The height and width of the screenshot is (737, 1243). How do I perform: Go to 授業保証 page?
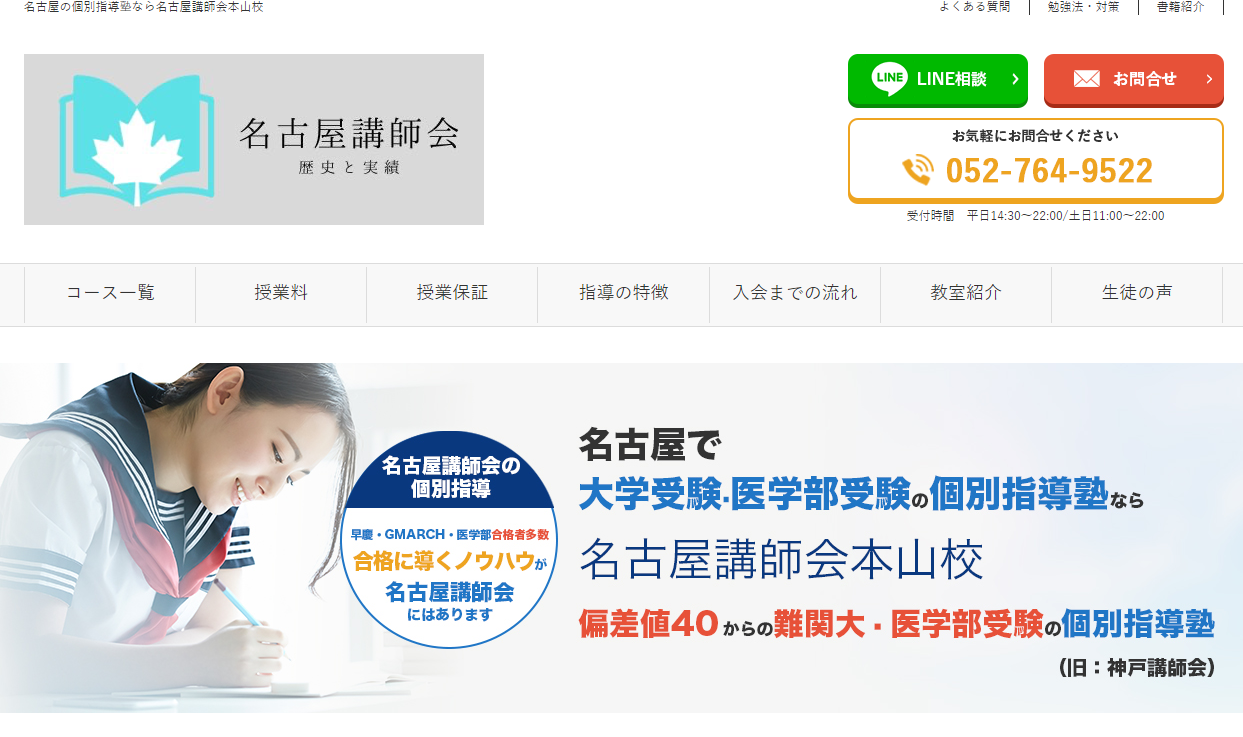tap(452, 294)
